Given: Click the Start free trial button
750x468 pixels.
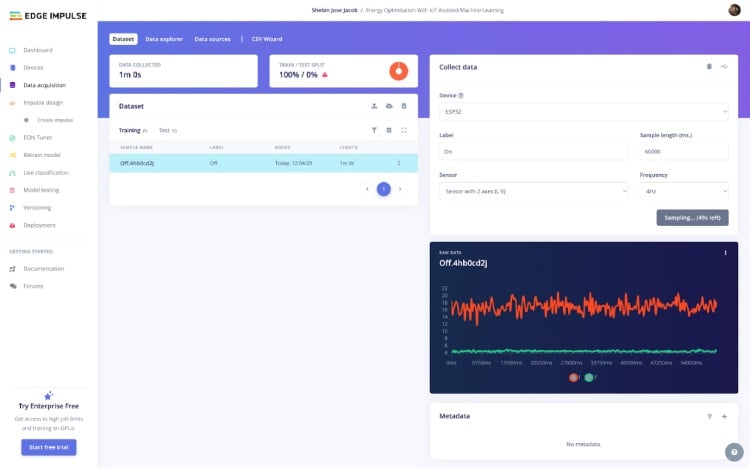Looking at the screenshot, I should click(x=49, y=447).
